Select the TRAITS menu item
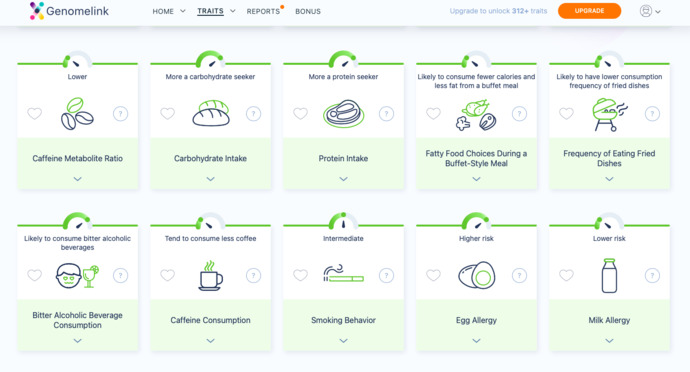 click(x=210, y=11)
